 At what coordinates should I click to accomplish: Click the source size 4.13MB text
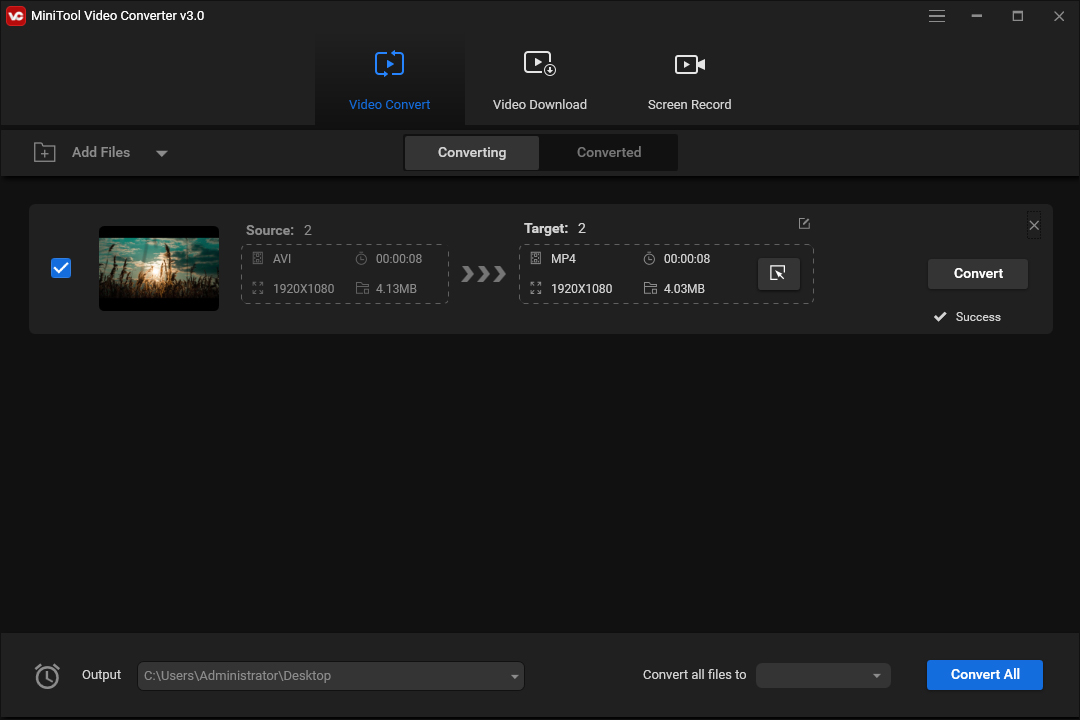tap(396, 289)
